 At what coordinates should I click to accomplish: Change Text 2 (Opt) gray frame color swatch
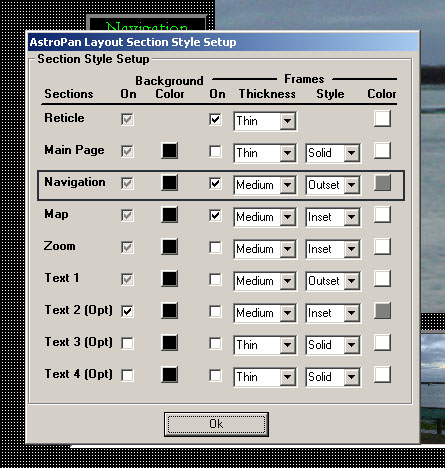382,311
